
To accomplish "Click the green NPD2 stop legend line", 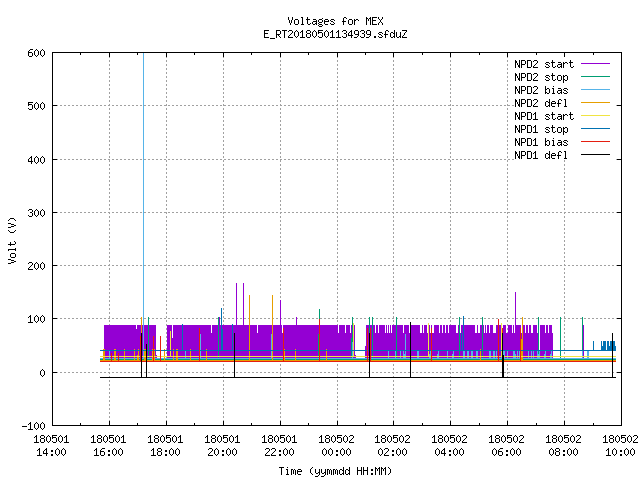I will [596, 77].
